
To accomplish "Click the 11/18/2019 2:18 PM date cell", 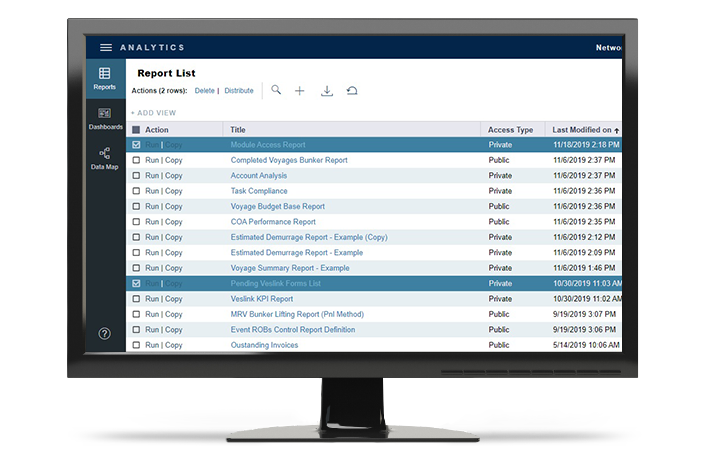I will click(x=586, y=145).
